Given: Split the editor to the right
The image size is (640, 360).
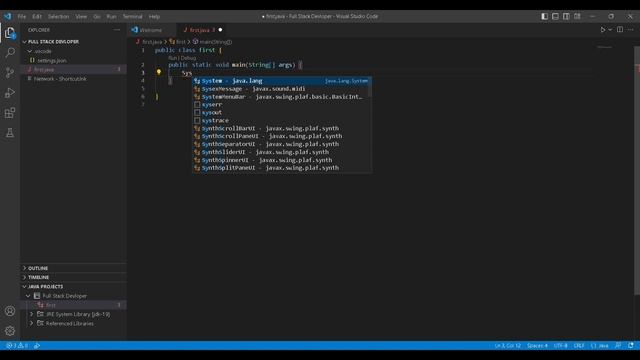Looking at the screenshot, I should tap(620, 30).
